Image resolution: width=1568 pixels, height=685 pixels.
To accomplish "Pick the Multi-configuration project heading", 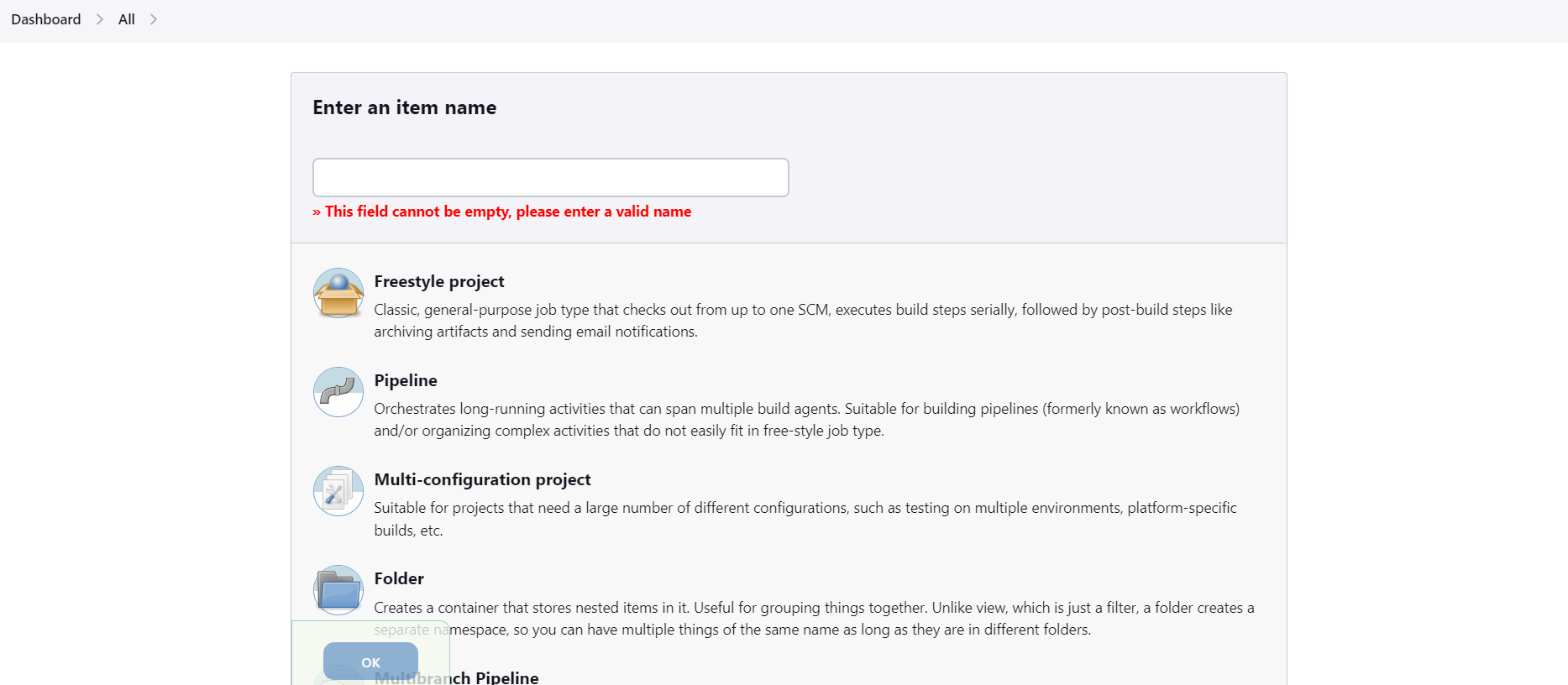I will click(x=482, y=479).
